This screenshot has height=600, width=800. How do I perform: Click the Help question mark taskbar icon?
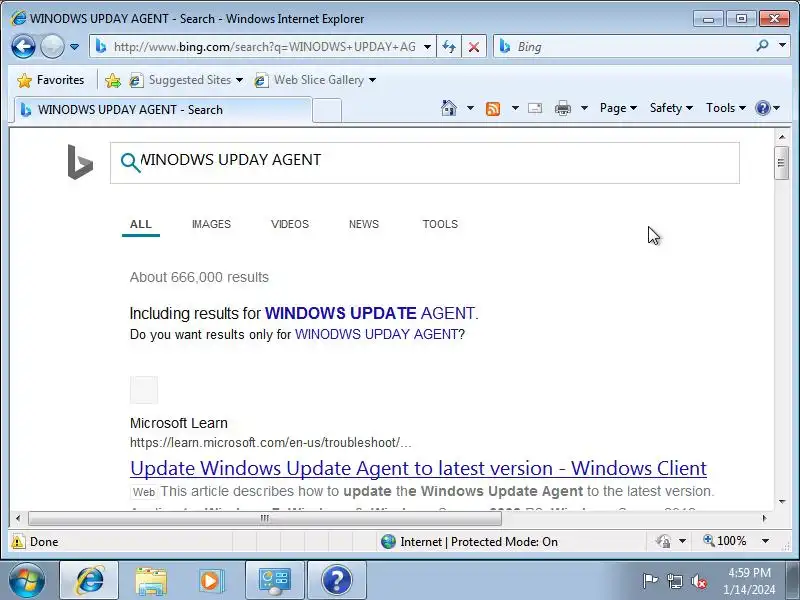point(337,581)
